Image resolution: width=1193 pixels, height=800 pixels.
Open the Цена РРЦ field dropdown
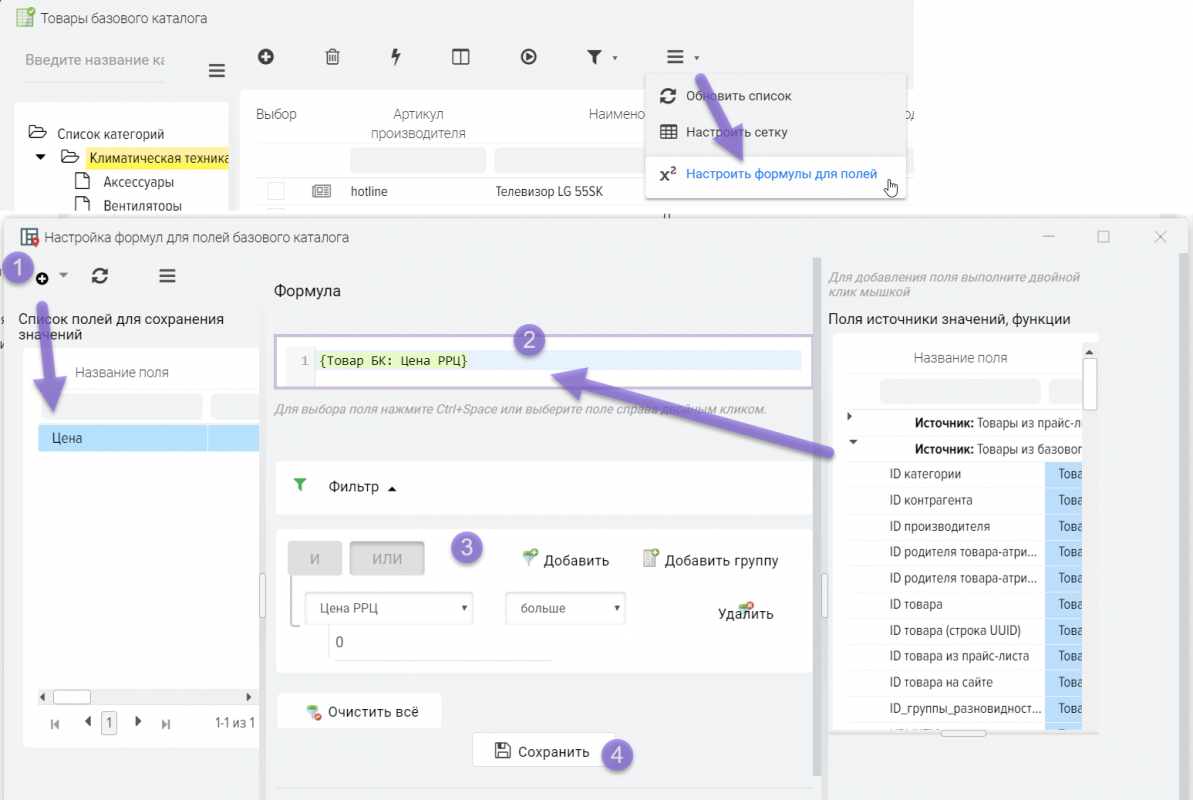tap(388, 608)
